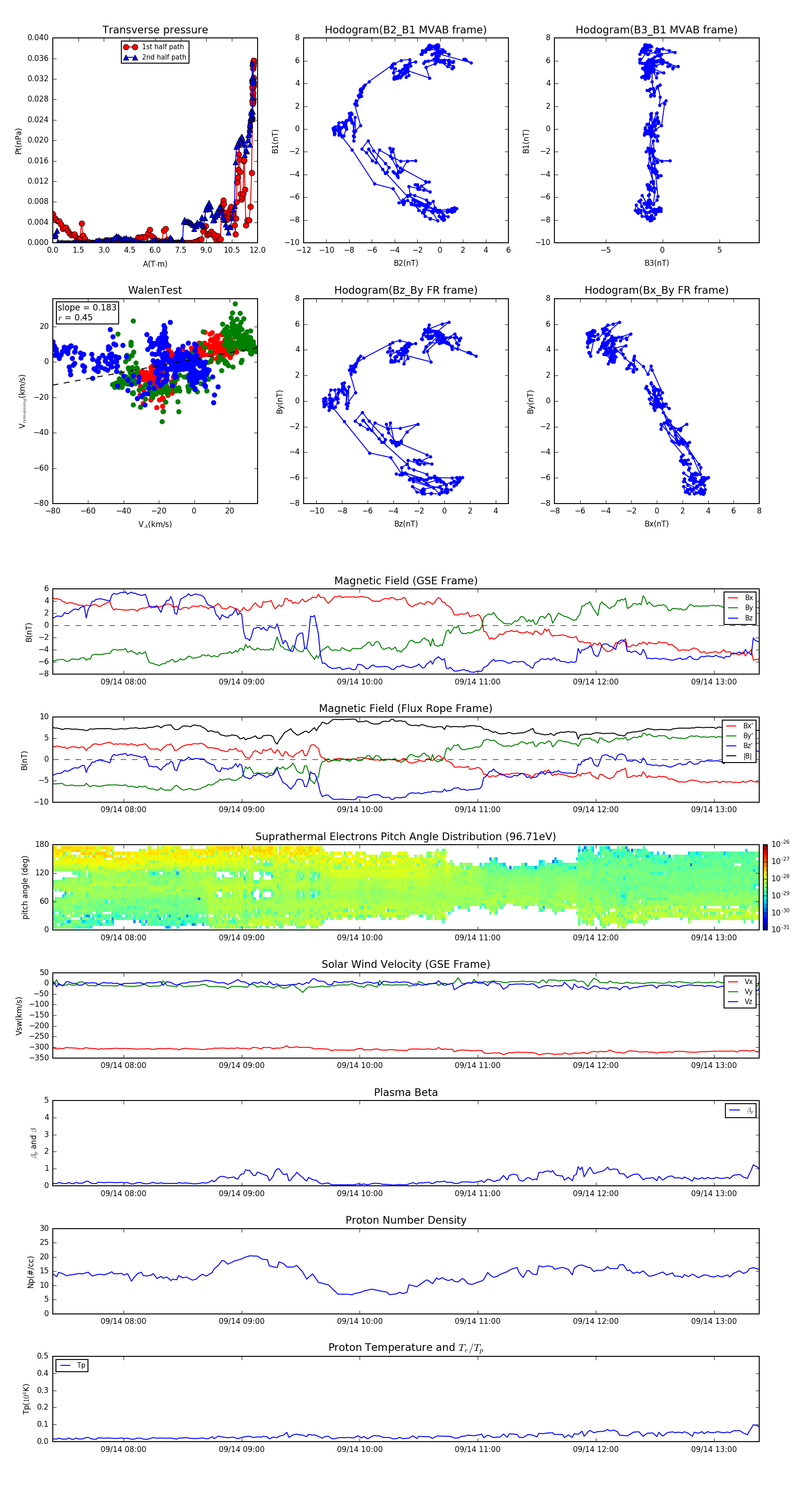Click the 'Plasma Beta' panel title
The image size is (812, 1489).
pos(406,1093)
